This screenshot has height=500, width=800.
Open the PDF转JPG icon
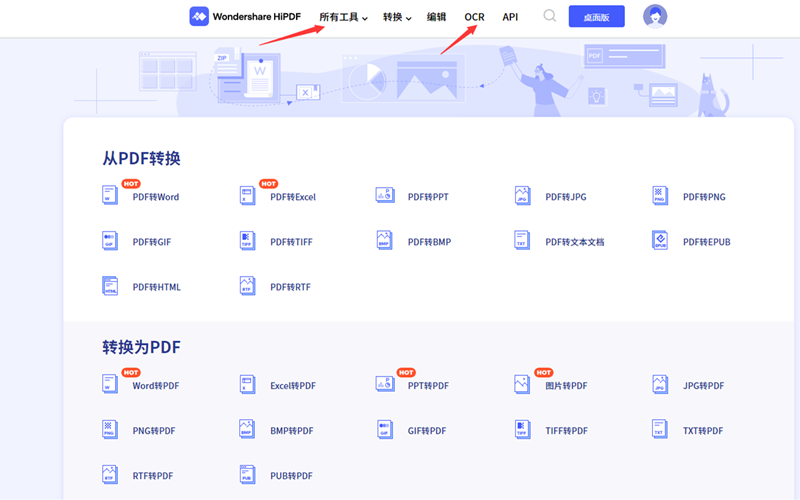[522, 196]
